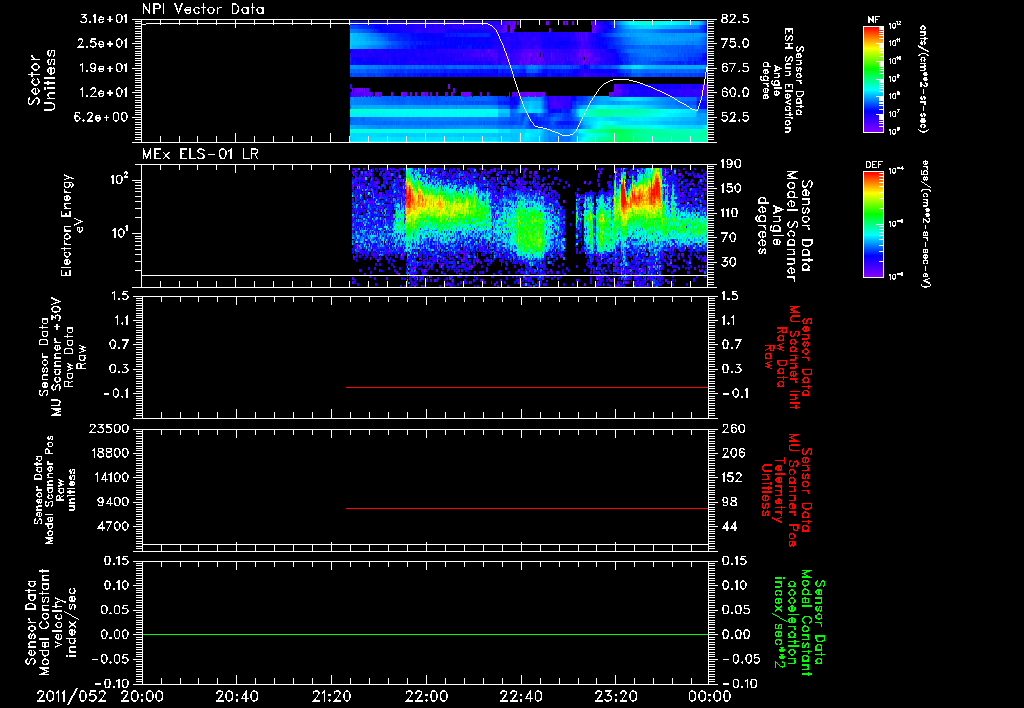Click the ELS electron energy spectrogram
Image resolution: width=1024 pixels, height=708 pixels.
(x=529, y=227)
